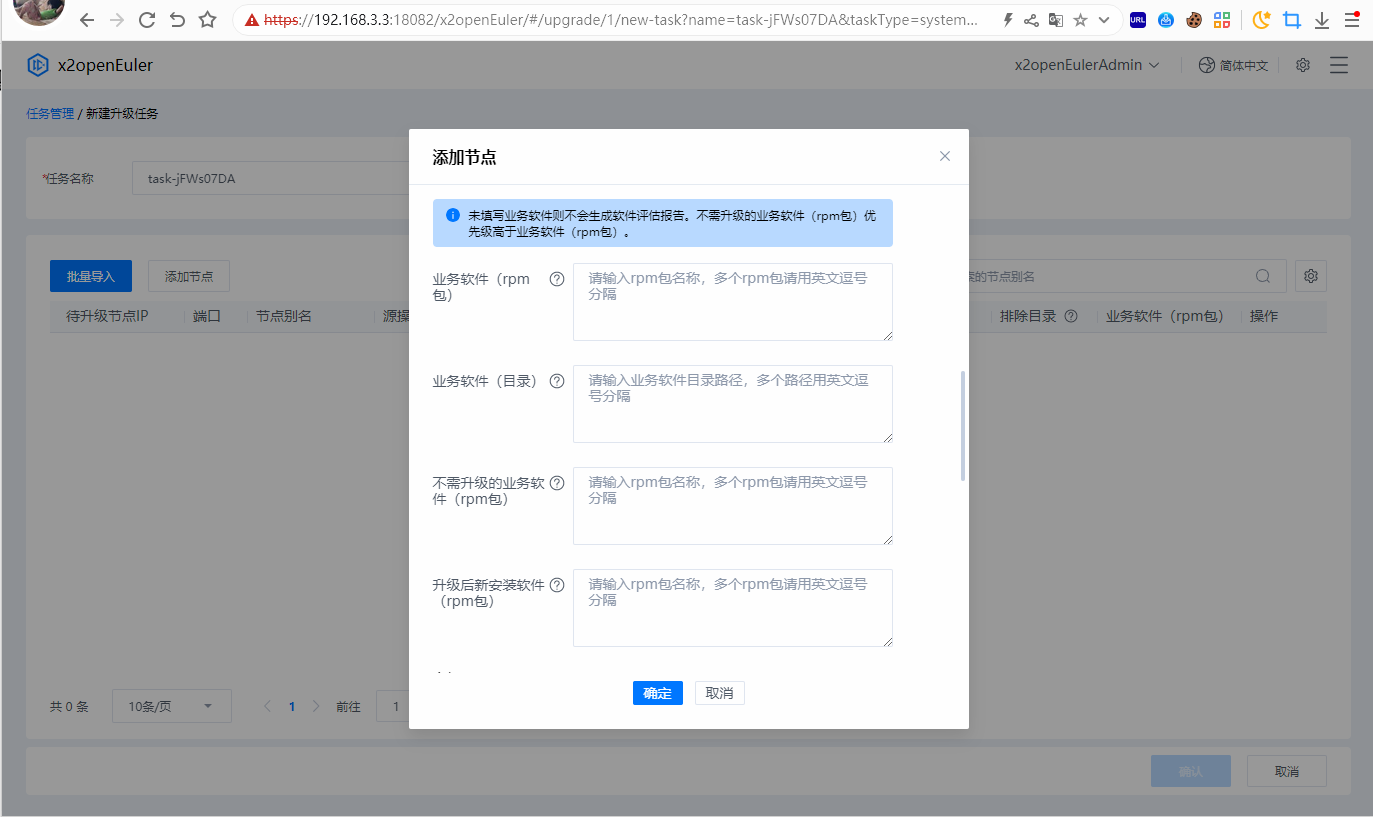
Task: Click the 待升级节点IP column header
Action: (107, 316)
